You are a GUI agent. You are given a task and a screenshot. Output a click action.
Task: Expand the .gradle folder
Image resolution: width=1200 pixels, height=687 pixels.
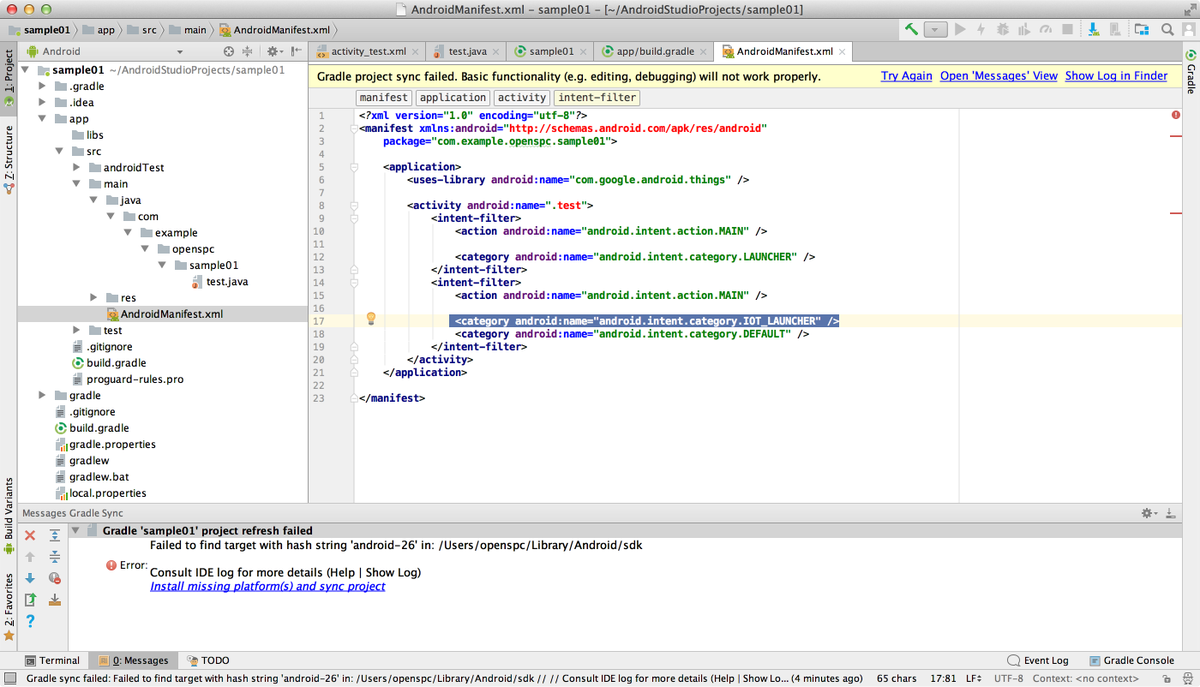pos(43,86)
